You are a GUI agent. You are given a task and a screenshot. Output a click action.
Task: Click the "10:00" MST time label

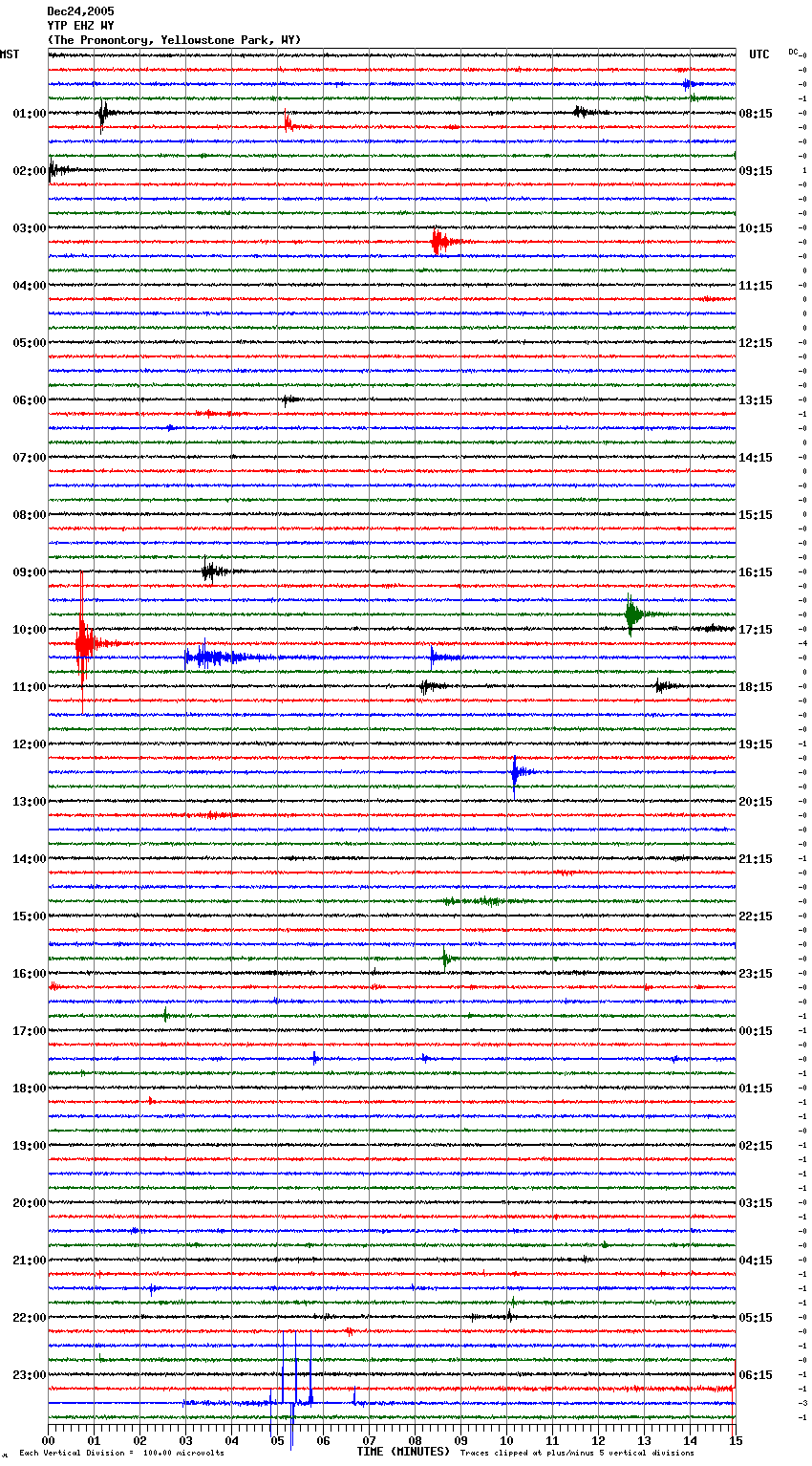tap(29, 630)
